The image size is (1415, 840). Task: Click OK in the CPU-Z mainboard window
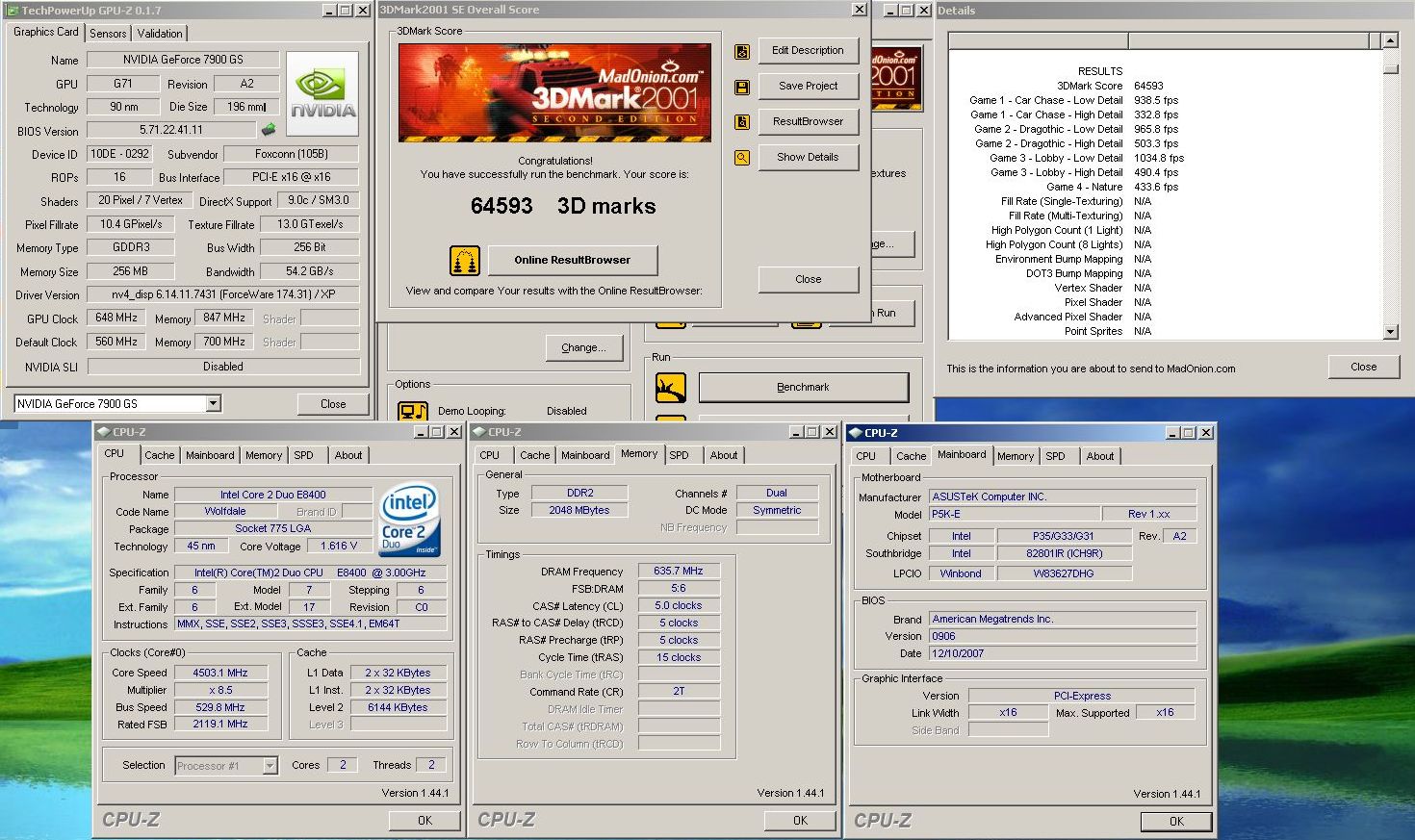pyautogui.click(x=1176, y=822)
